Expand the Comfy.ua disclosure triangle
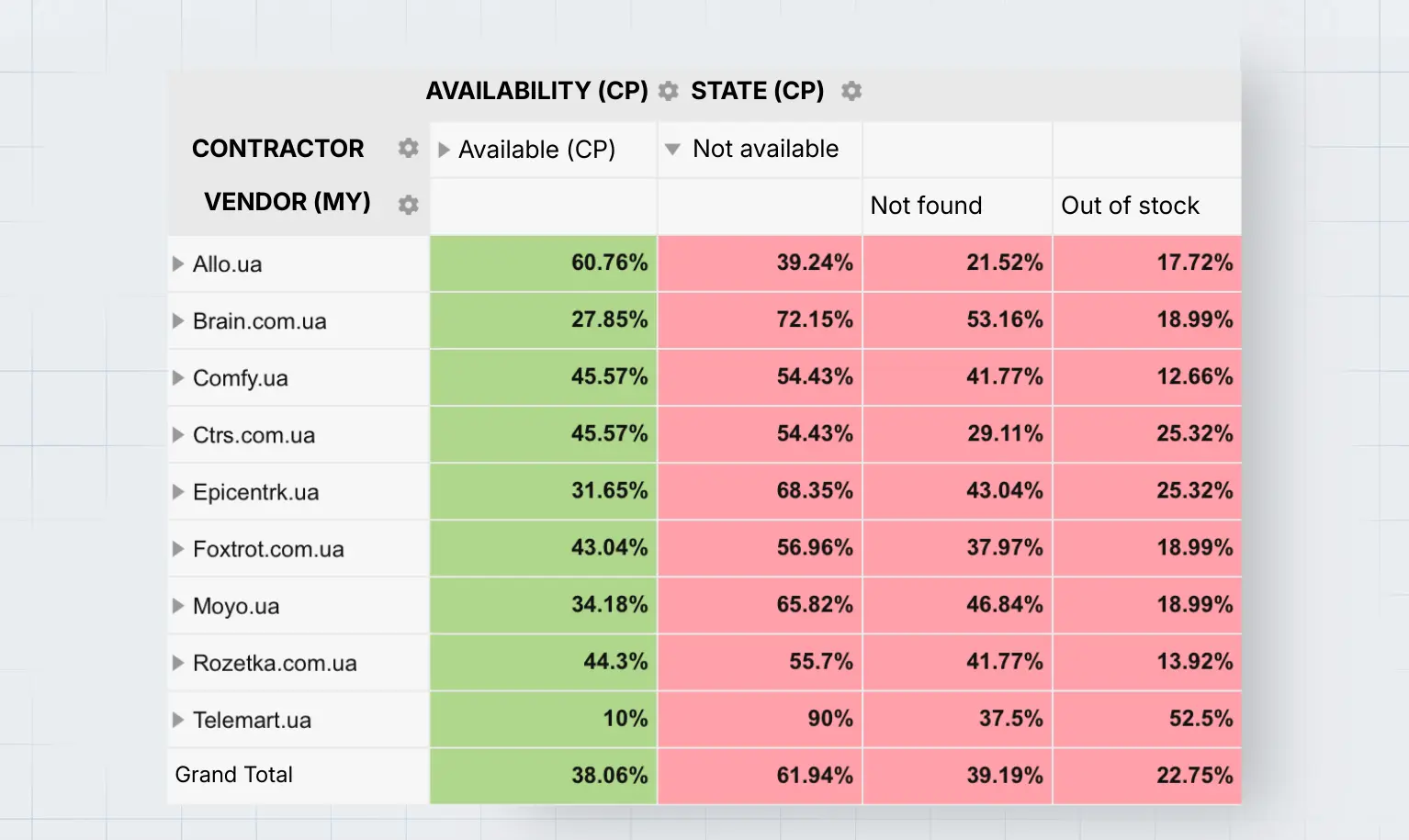 point(176,377)
